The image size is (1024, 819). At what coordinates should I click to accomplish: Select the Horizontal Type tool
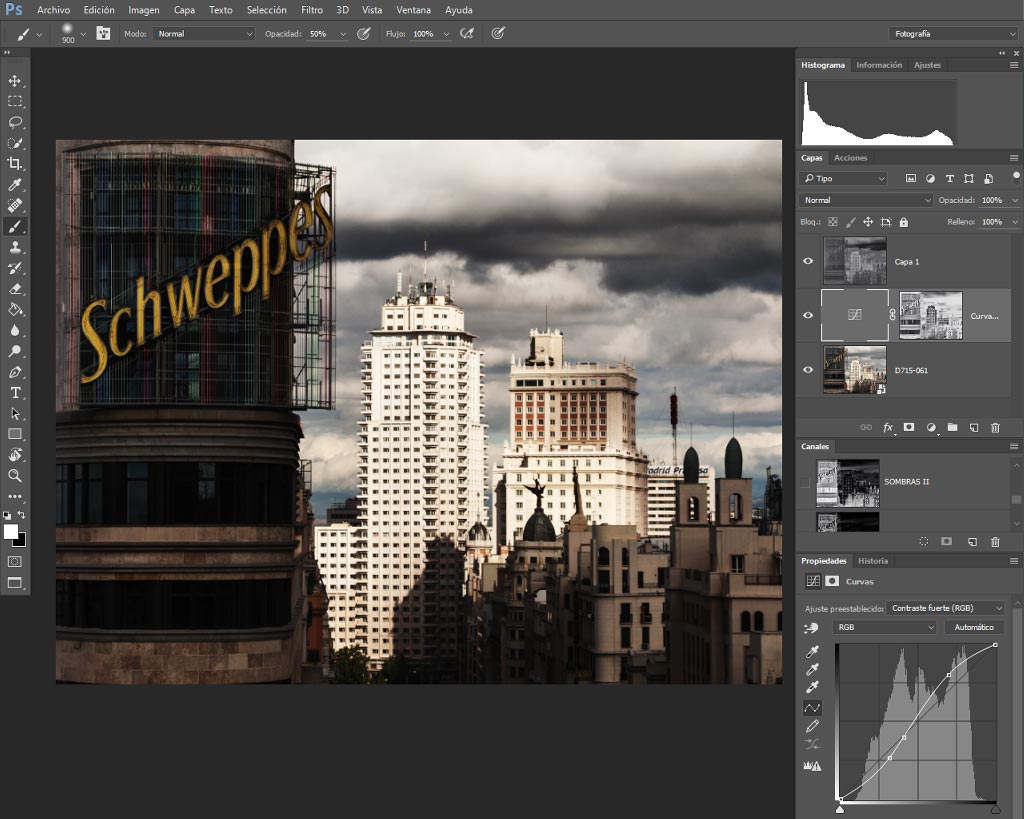(x=14, y=393)
